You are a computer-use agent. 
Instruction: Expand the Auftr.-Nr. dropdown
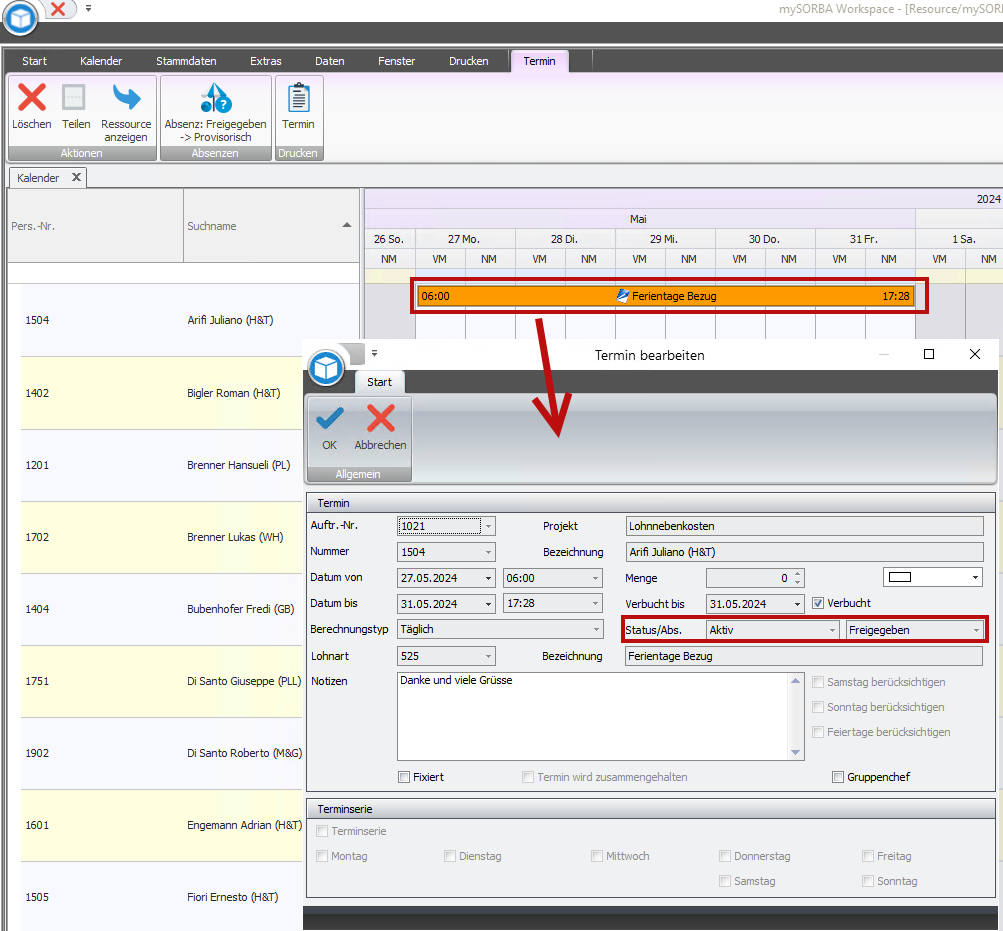488,526
